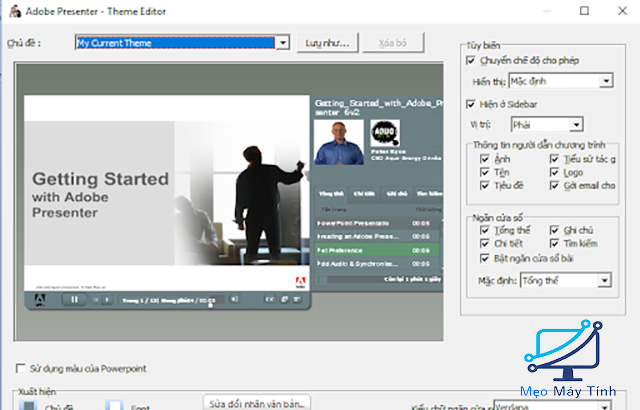
Task: Toggle the 'Tiêu đề' checkbox
Action: (x=484, y=186)
